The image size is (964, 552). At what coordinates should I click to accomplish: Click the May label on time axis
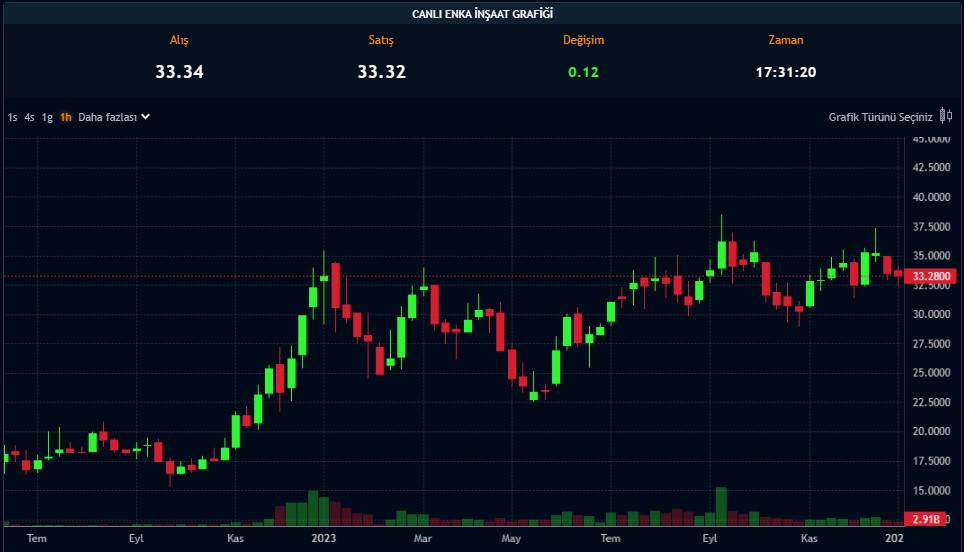511,538
